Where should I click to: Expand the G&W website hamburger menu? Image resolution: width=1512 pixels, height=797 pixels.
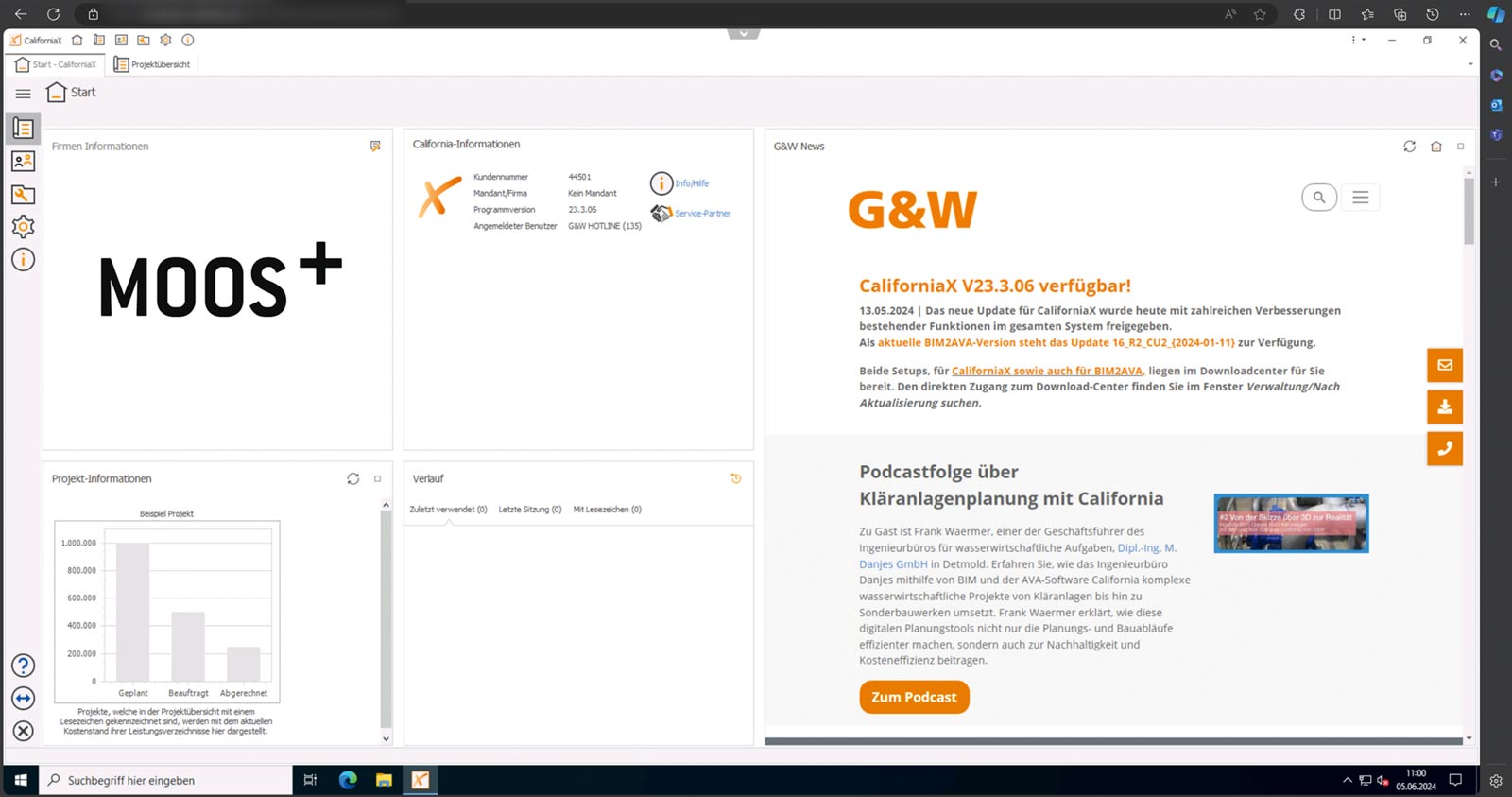pos(1360,198)
